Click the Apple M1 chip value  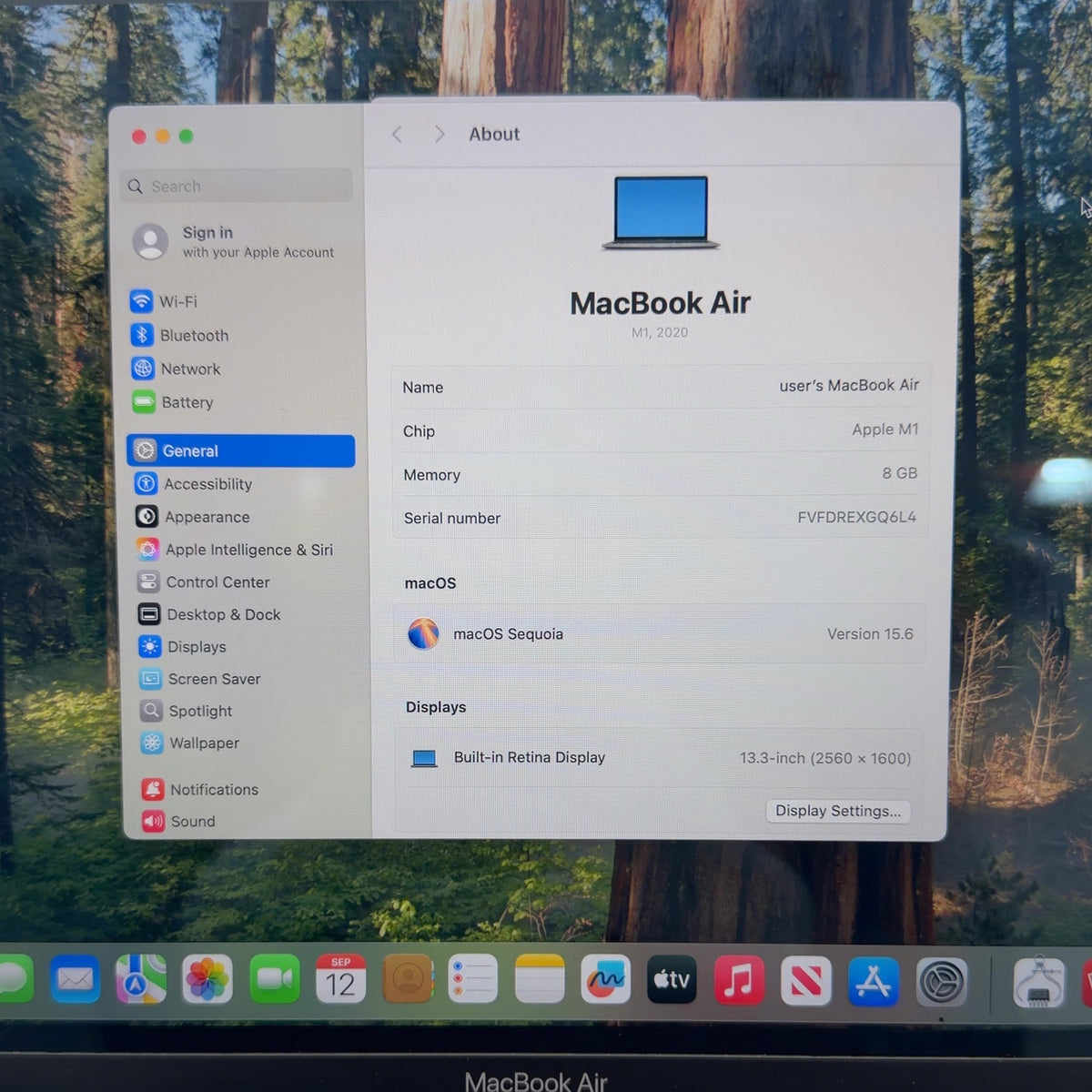point(885,430)
